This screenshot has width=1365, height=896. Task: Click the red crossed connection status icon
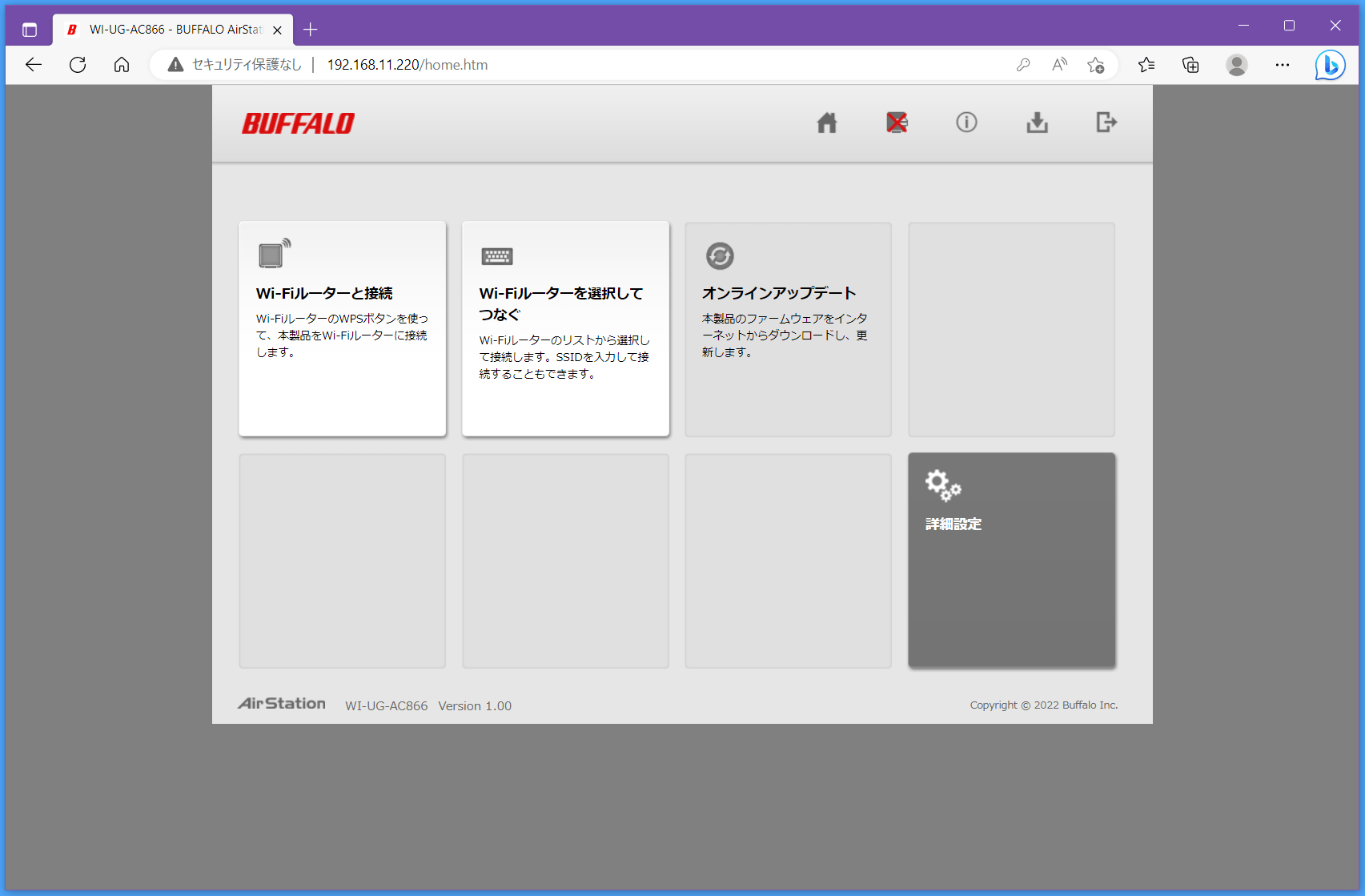(897, 123)
